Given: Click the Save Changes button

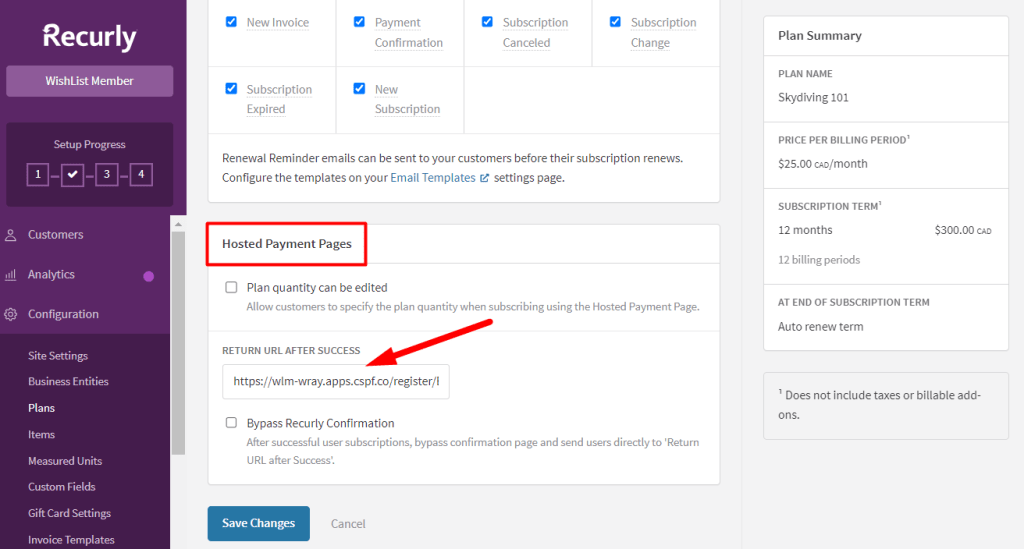Looking at the screenshot, I should click(258, 523).
